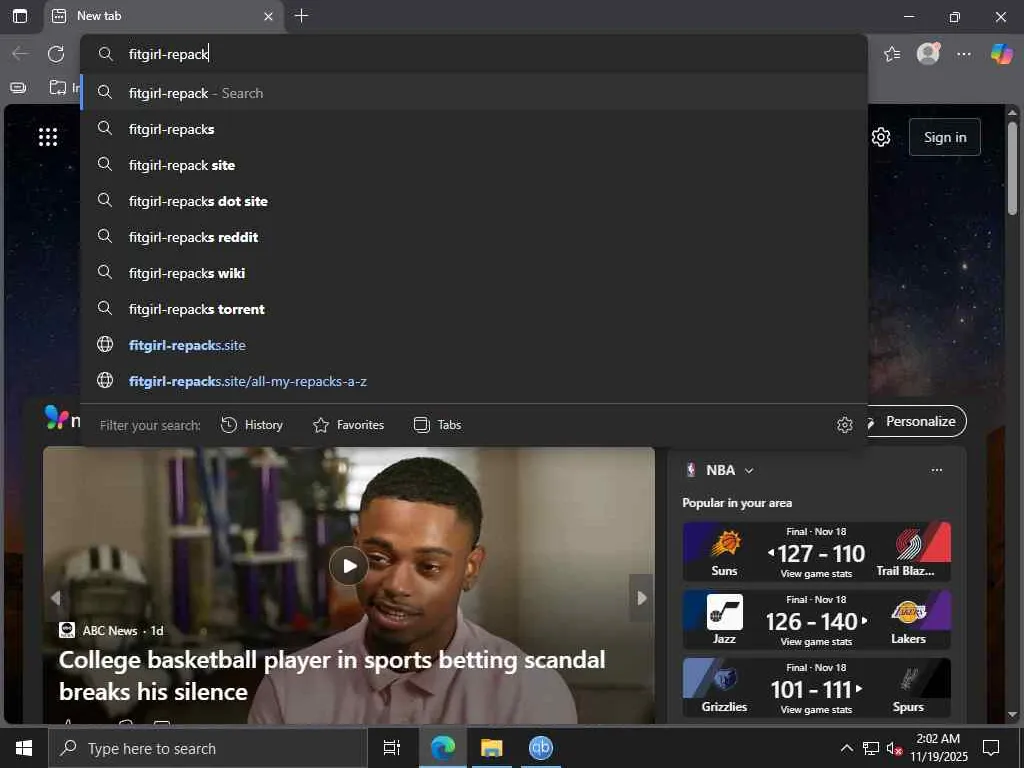Close the New tab tab
The image size is (1024, 768).
pyautogui.click(x=268, y=16)
